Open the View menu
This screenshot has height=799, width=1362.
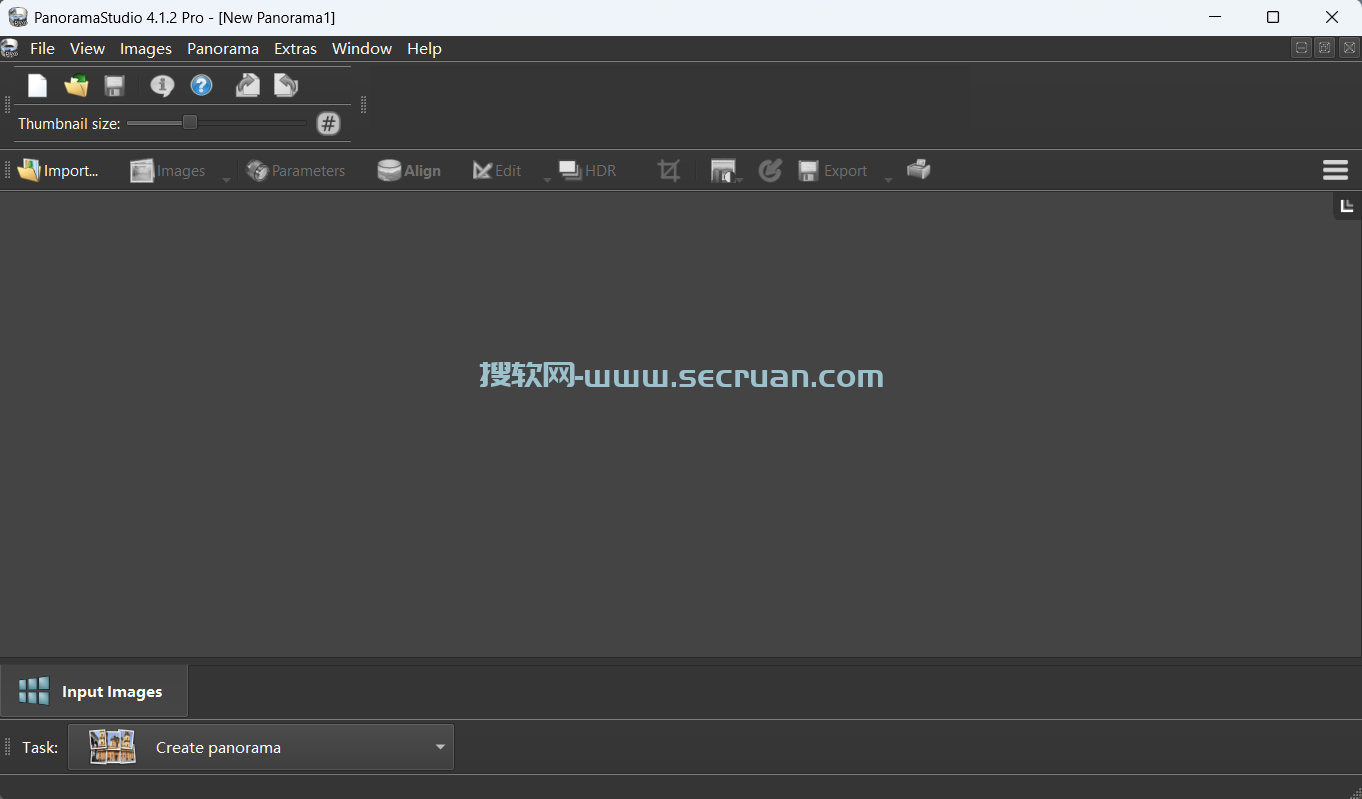tap(87, 48)
